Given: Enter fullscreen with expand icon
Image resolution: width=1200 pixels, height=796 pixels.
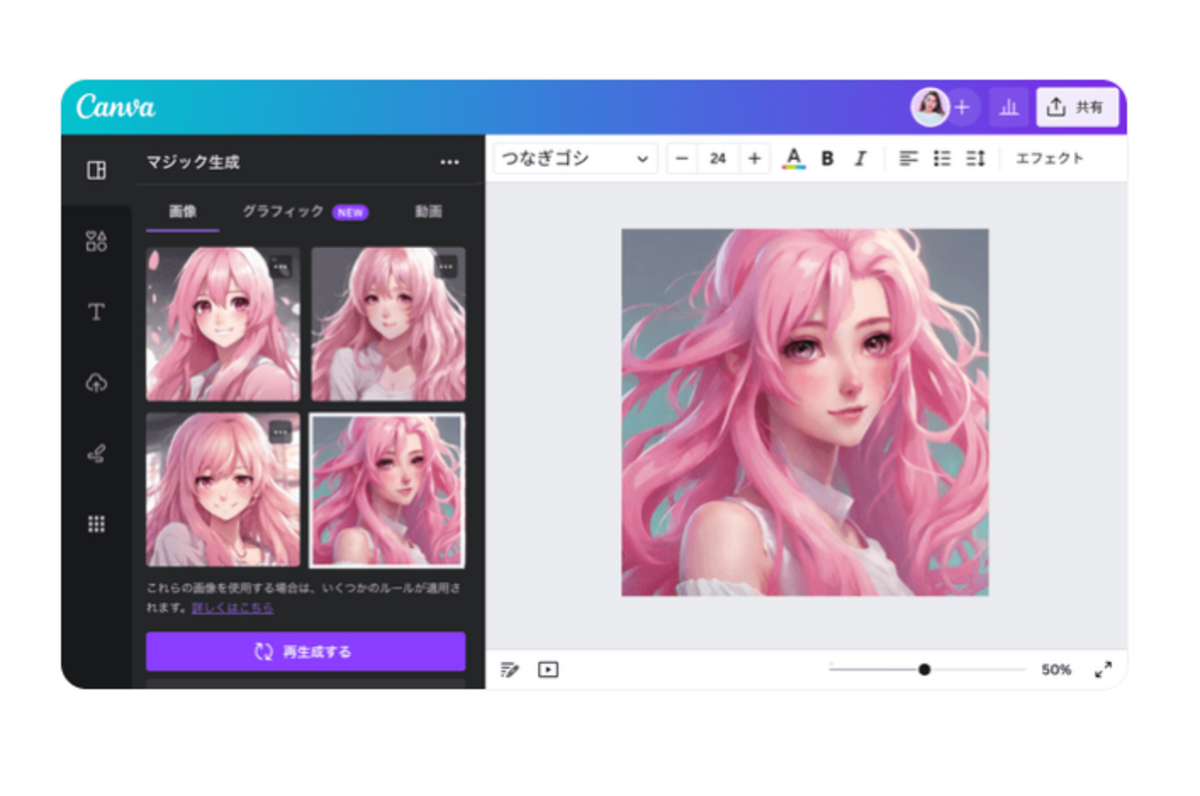Looking at the screenshot, I should (x=1103, y=670).
